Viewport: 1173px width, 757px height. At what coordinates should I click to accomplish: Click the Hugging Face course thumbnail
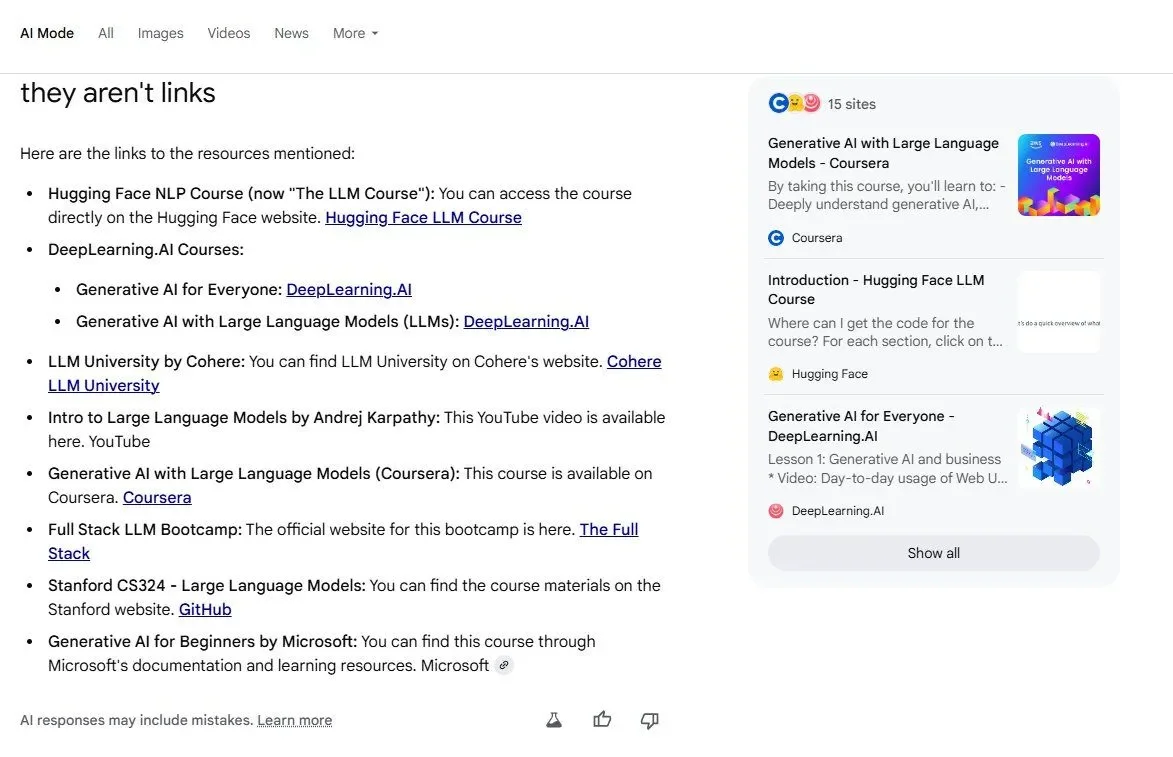tap(1059, 312)
